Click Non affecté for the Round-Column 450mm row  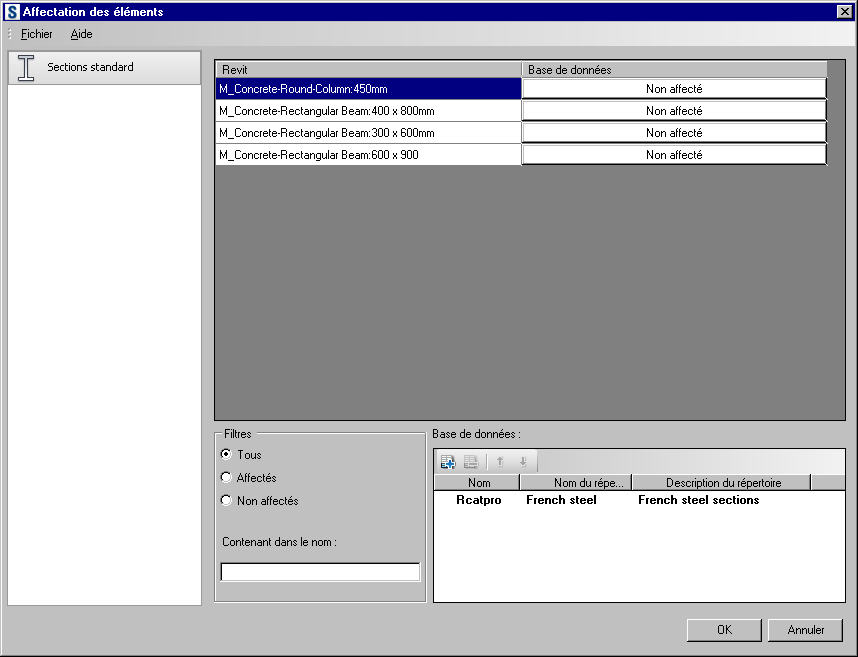coord(674,89)
